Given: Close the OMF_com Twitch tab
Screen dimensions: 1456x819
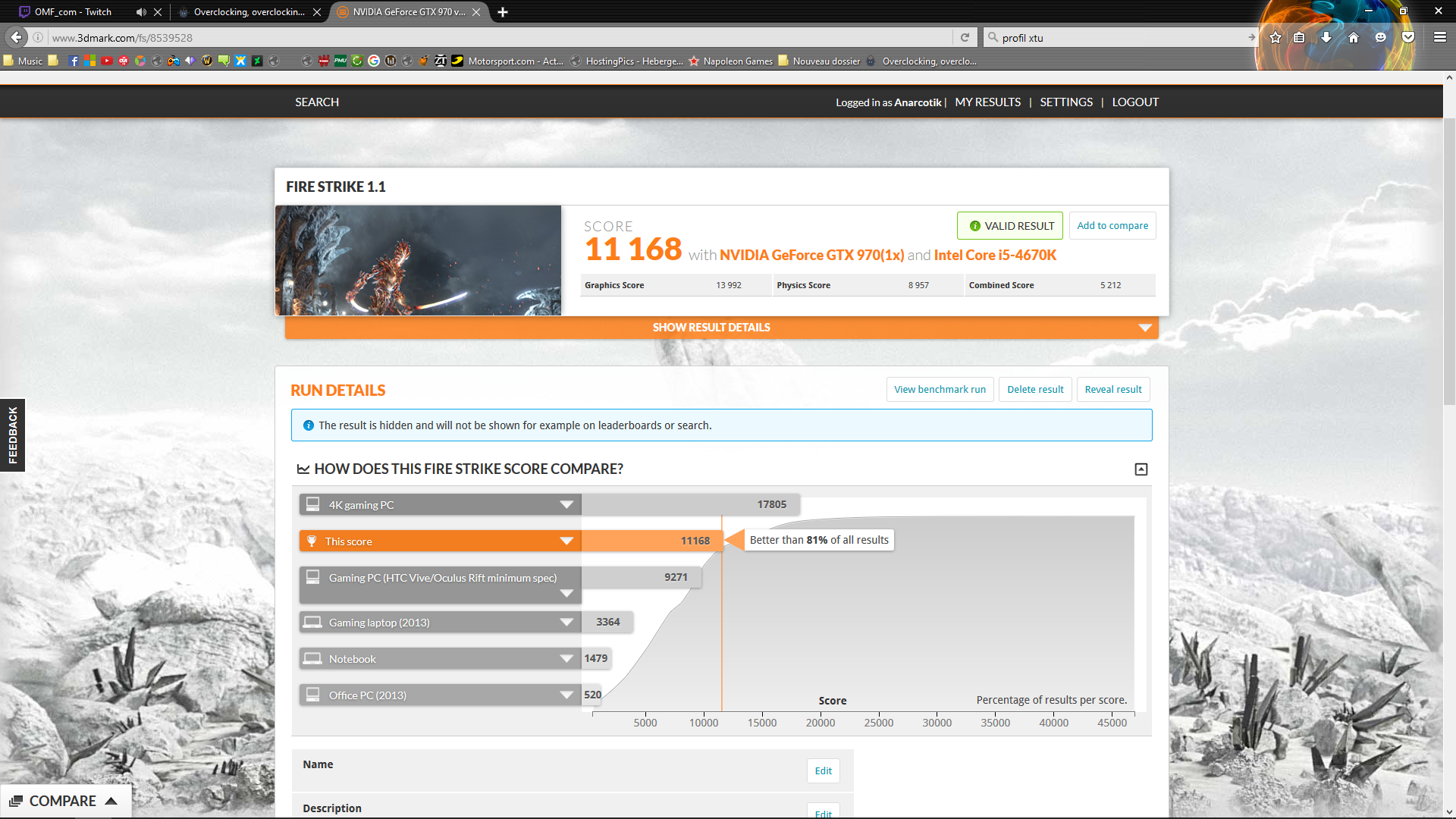Looking at the screenshot, I should [158, 12].
